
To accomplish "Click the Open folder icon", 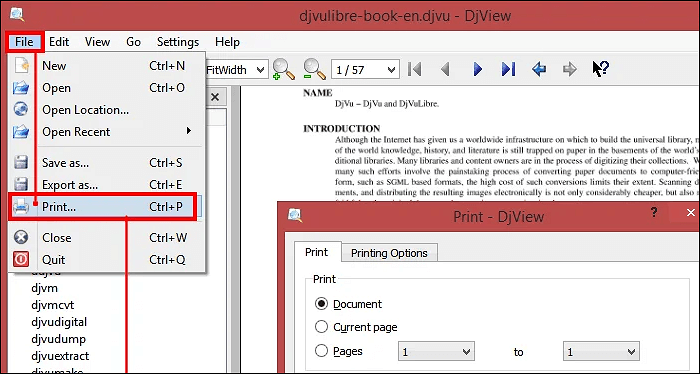I will click(21, 87).
